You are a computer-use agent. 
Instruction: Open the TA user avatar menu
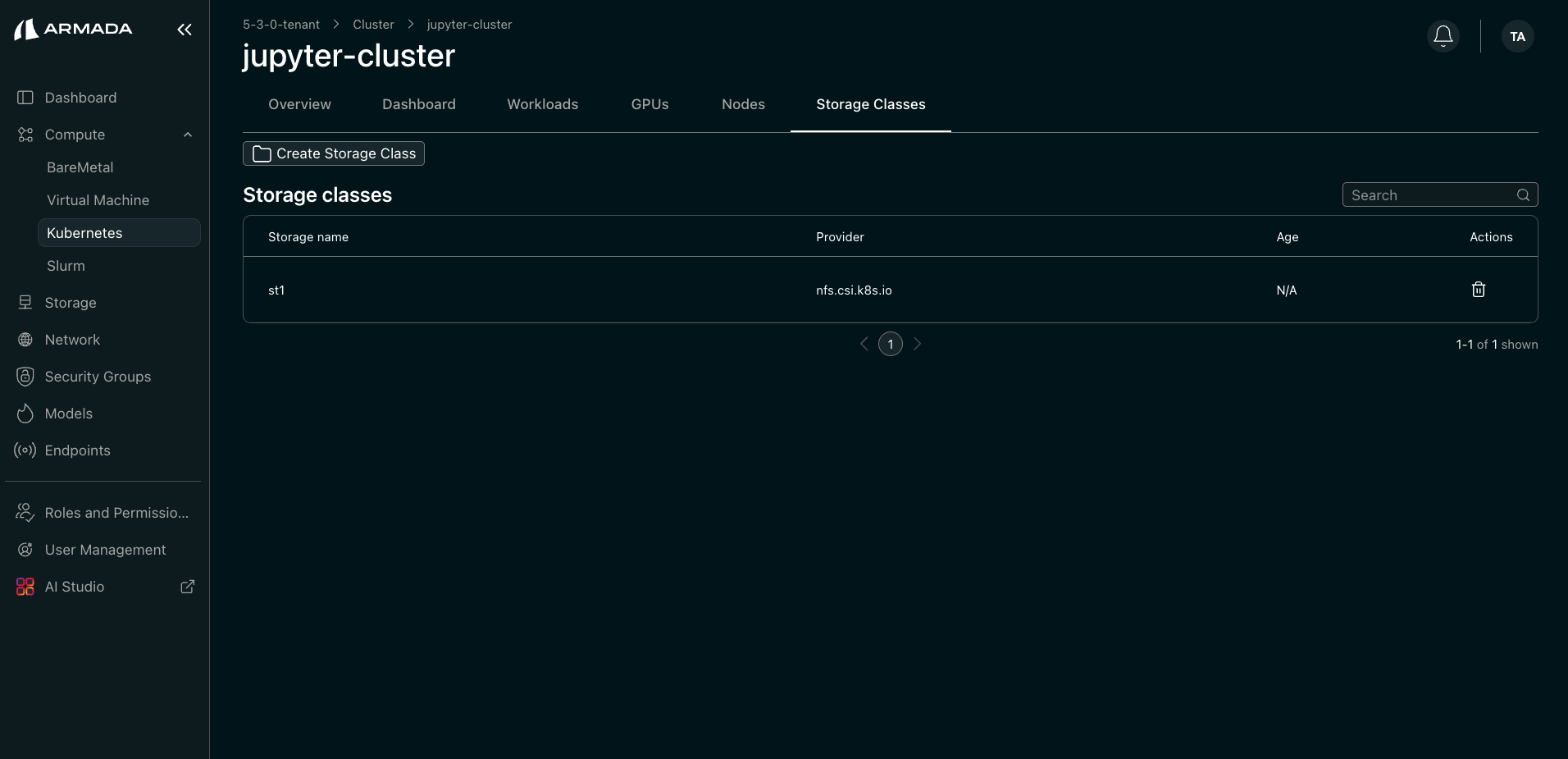pyautogui.click(x=1516, y=36)
